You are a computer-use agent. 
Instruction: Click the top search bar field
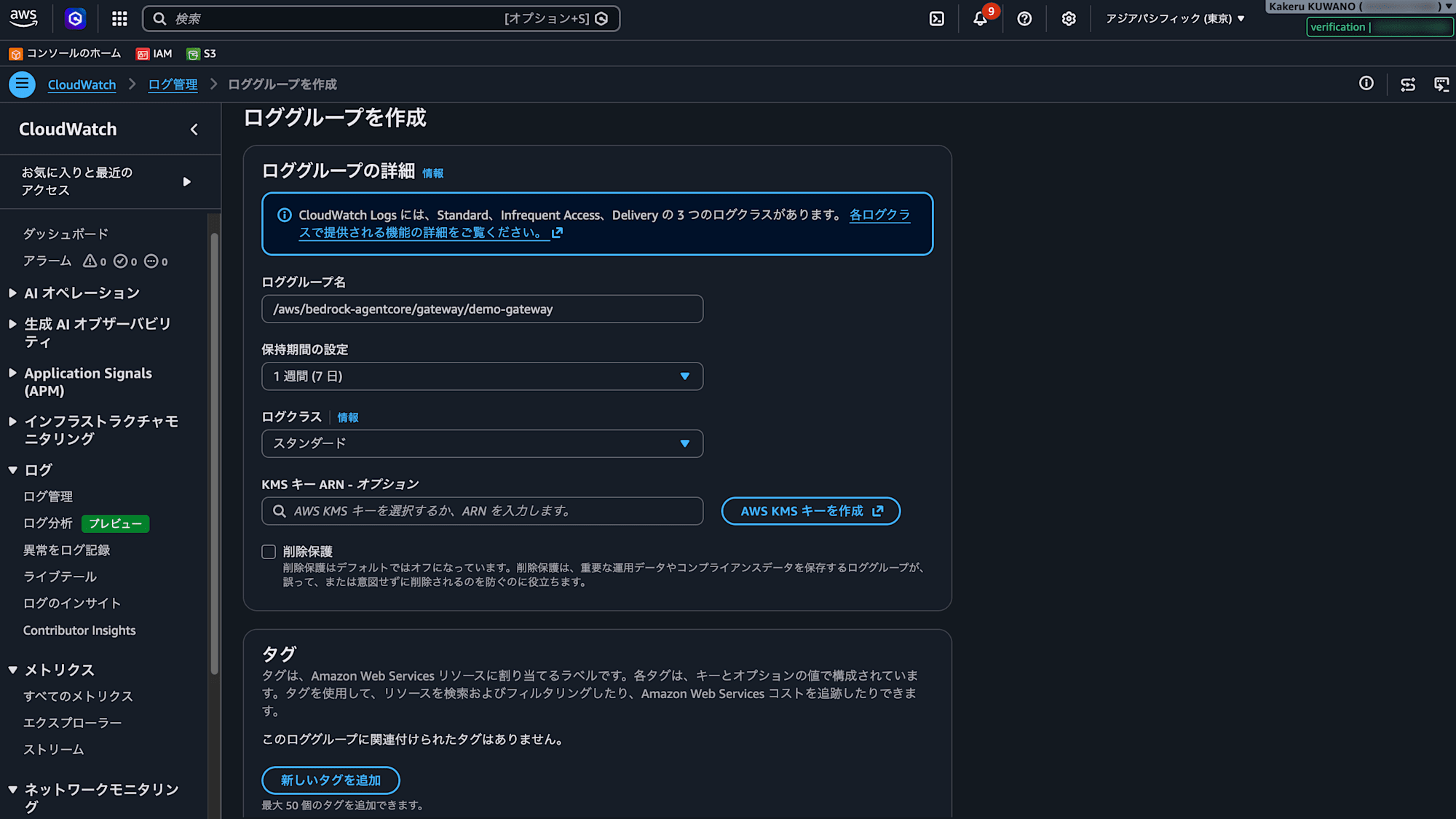[x=381, y=19]
